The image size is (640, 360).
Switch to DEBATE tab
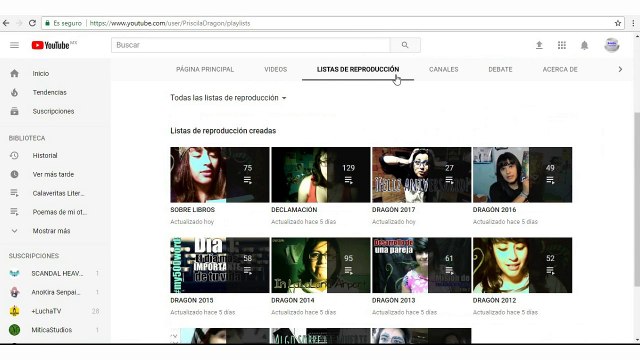(x=500, y=69)
